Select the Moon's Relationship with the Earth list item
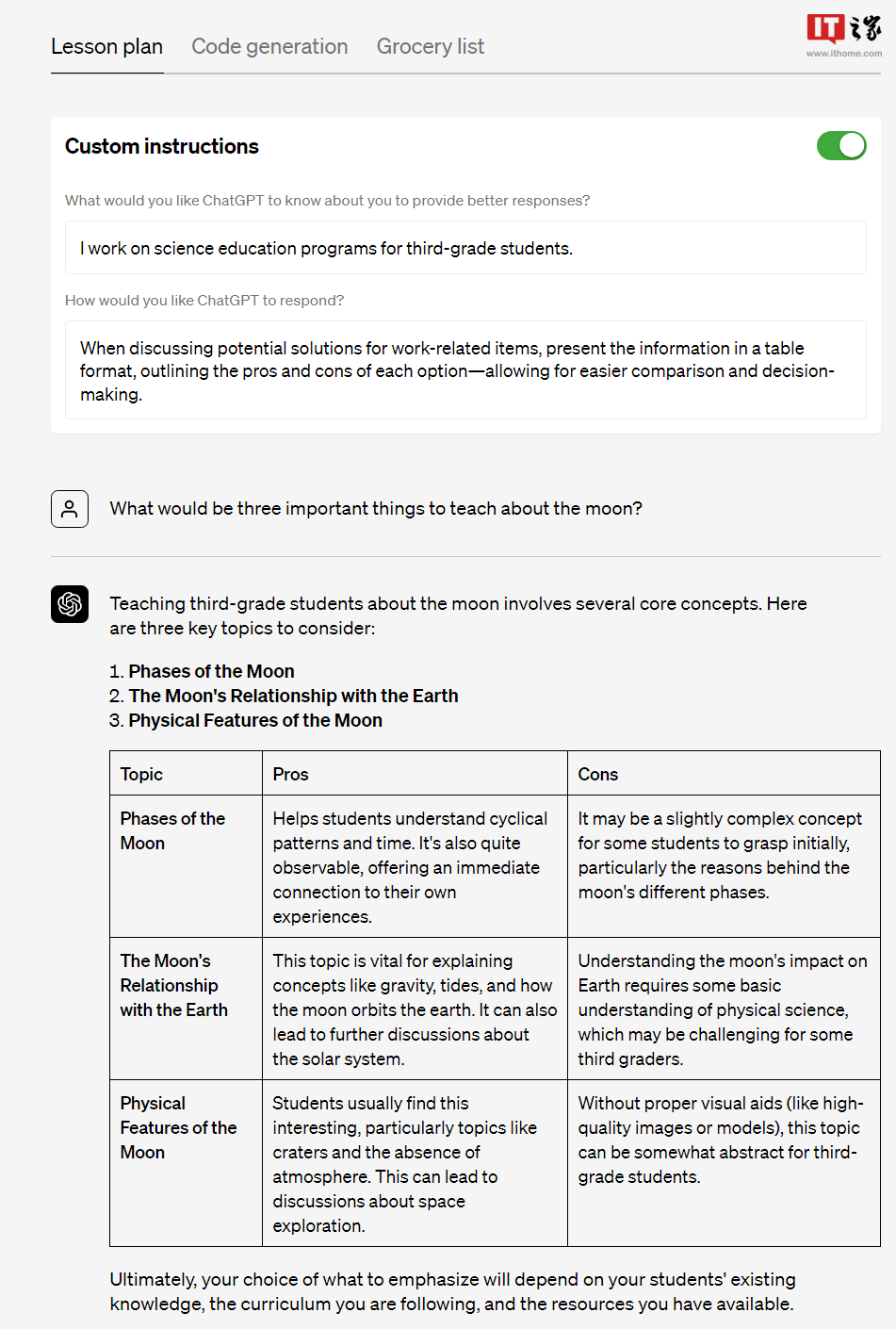Screen dimensions: 896x1329 pyautogui.click(x=293, y=696)
